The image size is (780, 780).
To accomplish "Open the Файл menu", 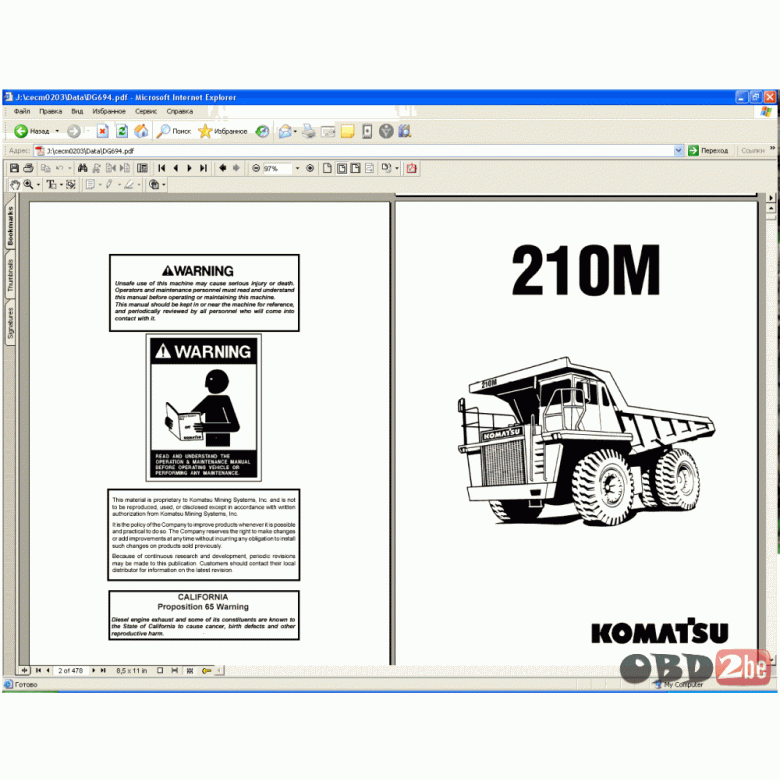I will point(22,111).
